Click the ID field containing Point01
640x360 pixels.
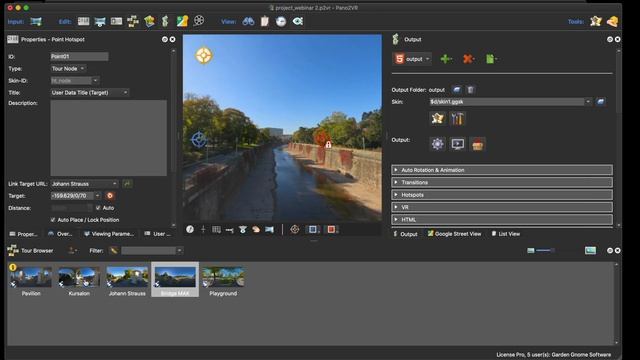(80, 56)
